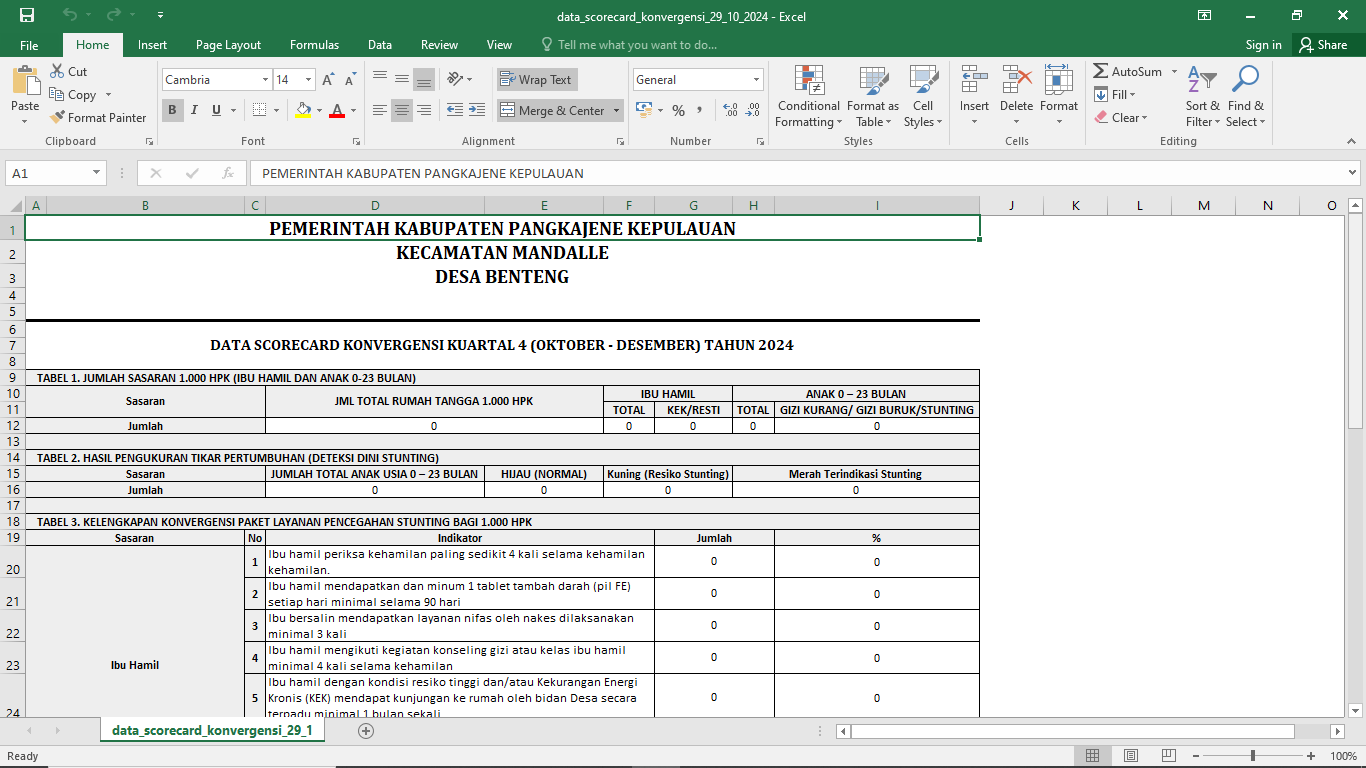Switch to the Page Layout tab
This screenshot has width=1366, height=768.
[x=228, y=45]
